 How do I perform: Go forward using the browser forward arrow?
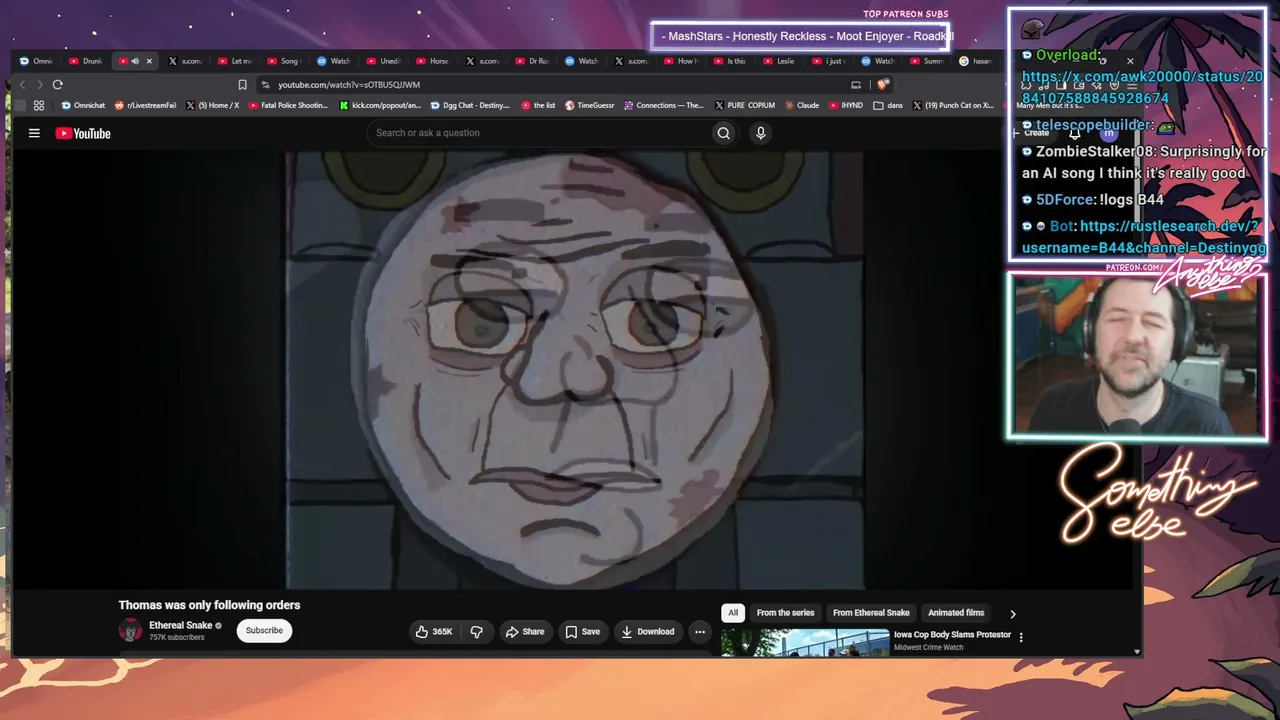pyautogui.click(x=40, y=85)
